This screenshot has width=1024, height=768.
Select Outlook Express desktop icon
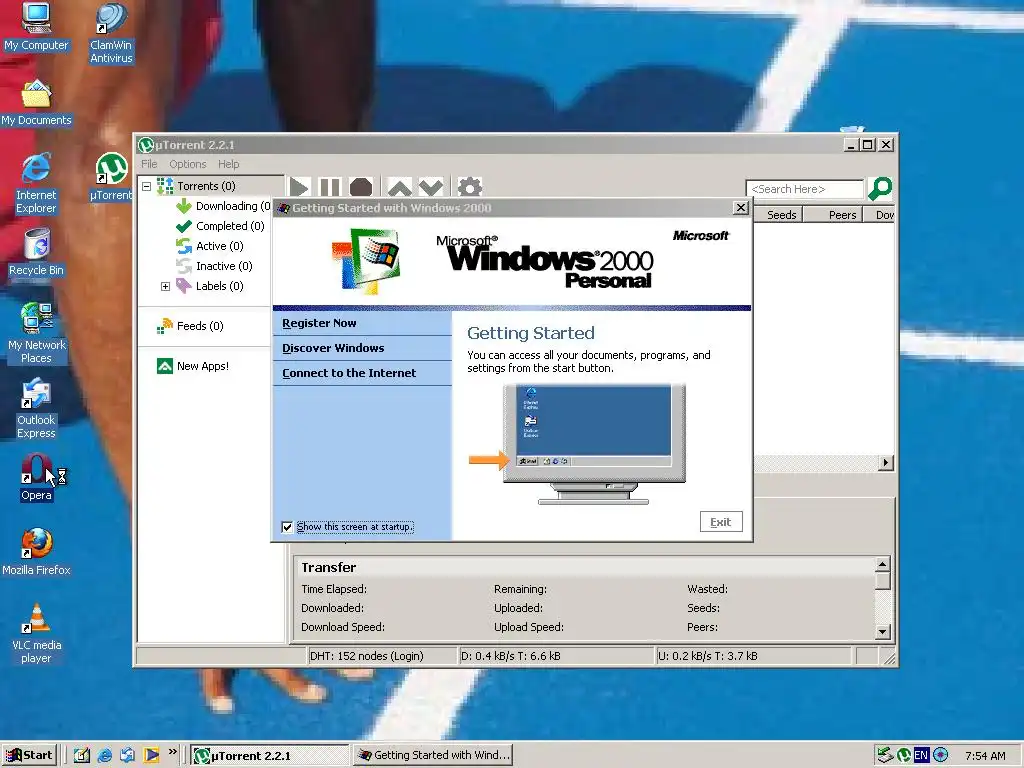pos(36,409)
